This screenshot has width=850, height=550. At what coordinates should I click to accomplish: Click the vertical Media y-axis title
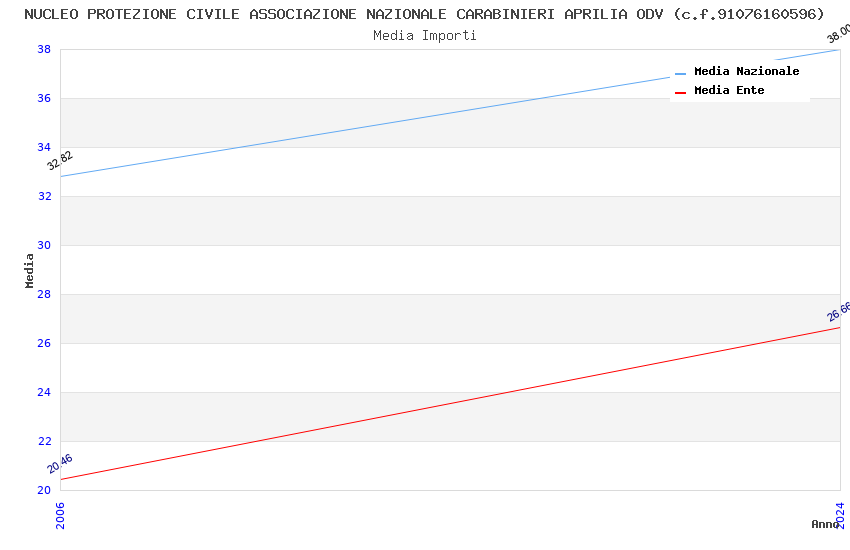click(30, 270)
